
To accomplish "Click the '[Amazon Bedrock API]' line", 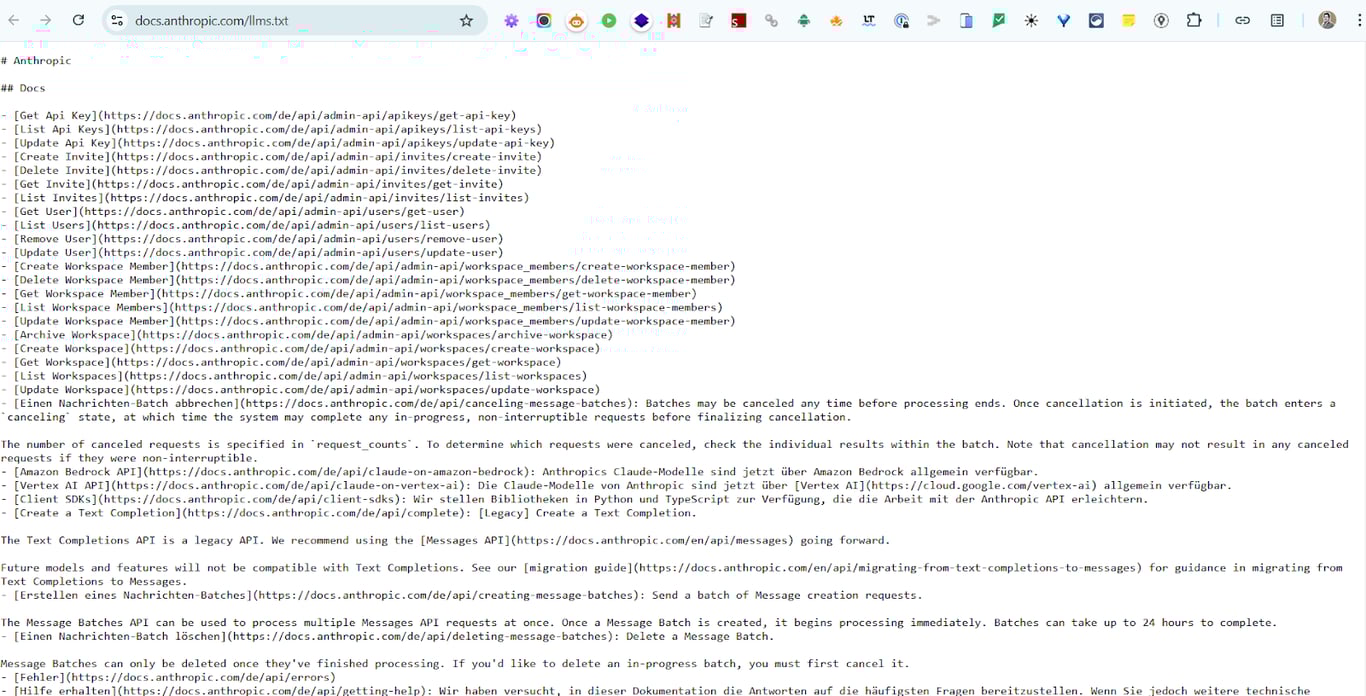I will pos(519,472).
